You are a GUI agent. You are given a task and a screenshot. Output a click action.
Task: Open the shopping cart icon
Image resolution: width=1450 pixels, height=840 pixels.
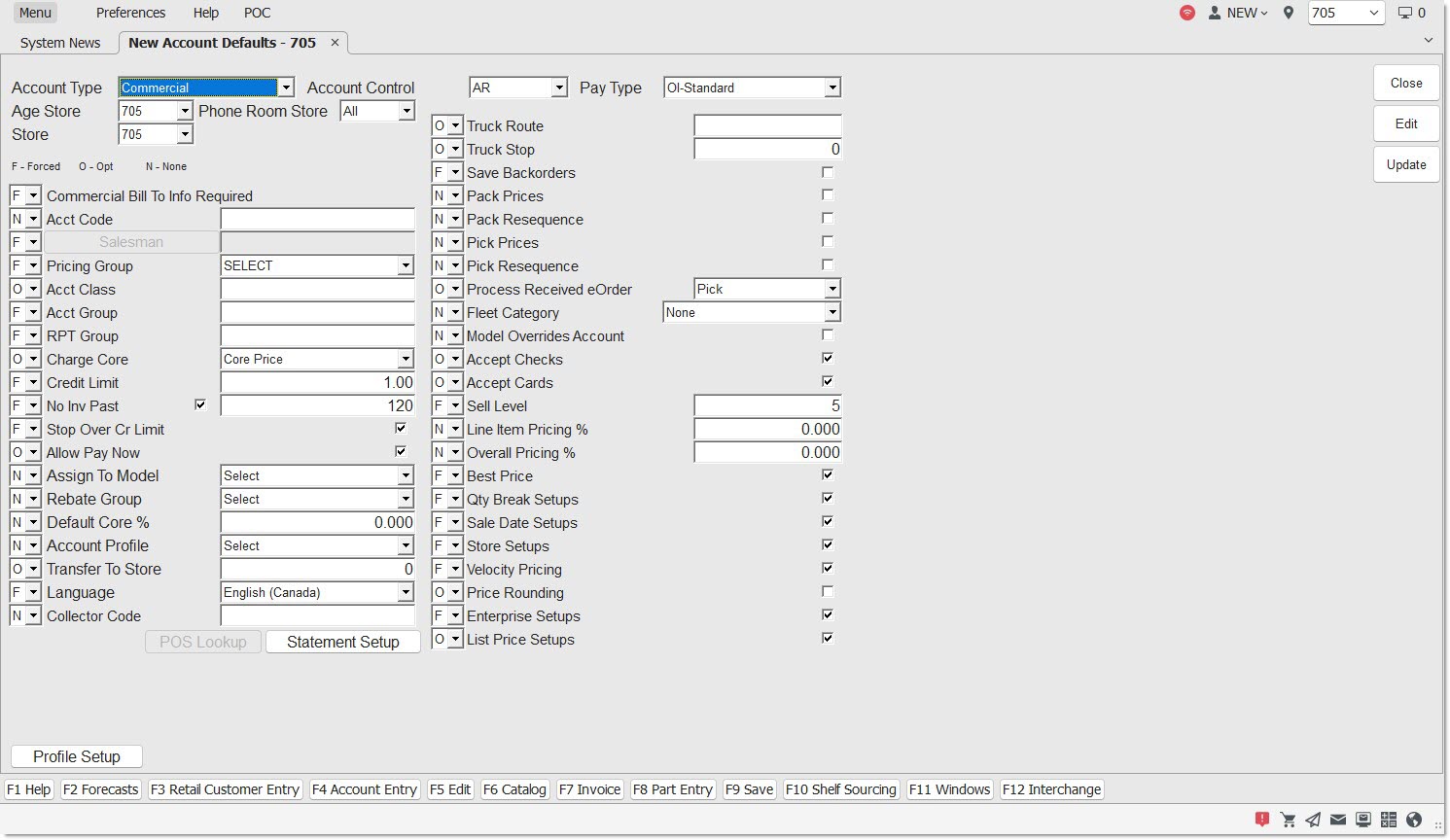tap(1288, 820)
